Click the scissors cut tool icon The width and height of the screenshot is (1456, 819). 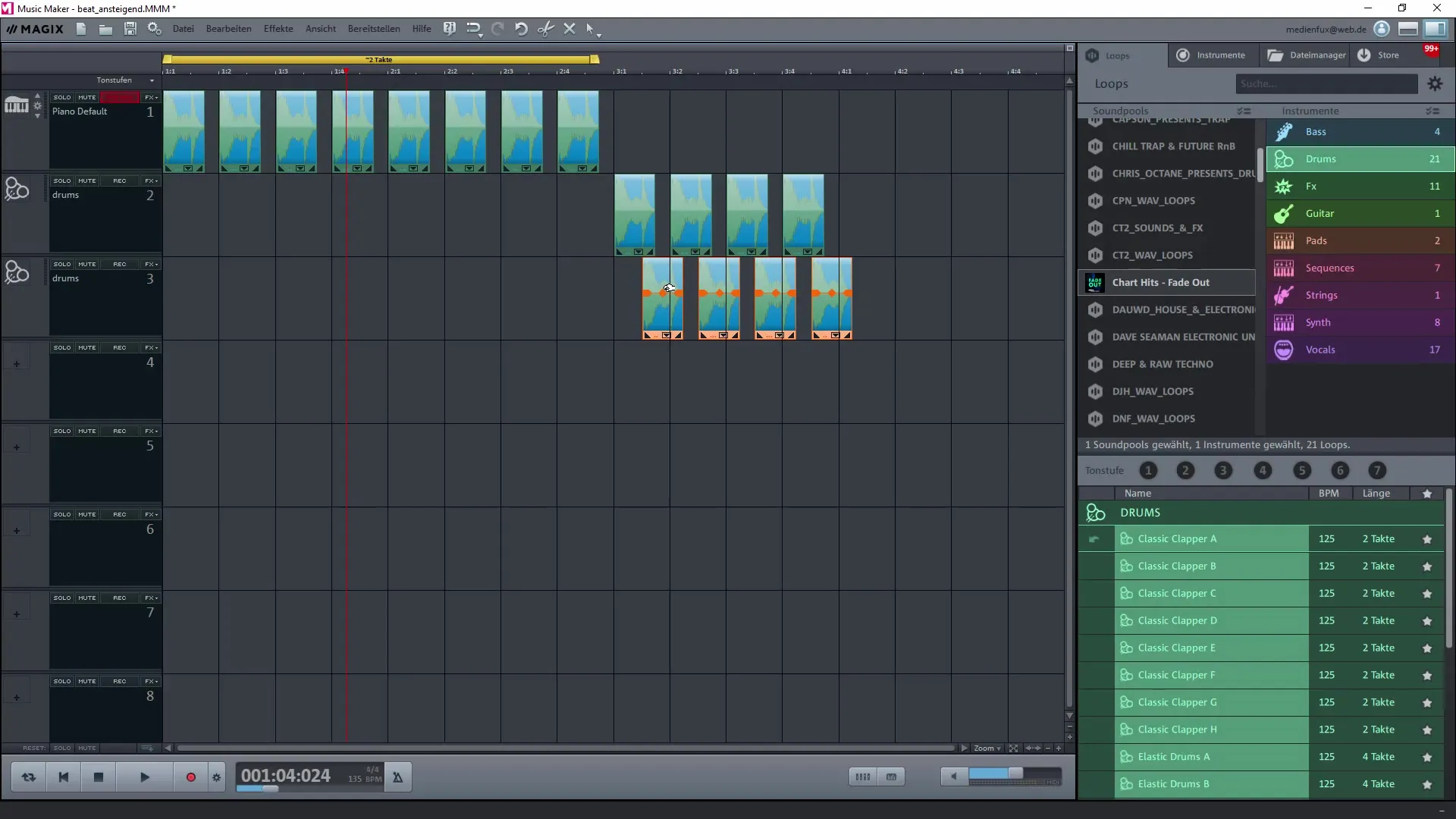[545, 29]
